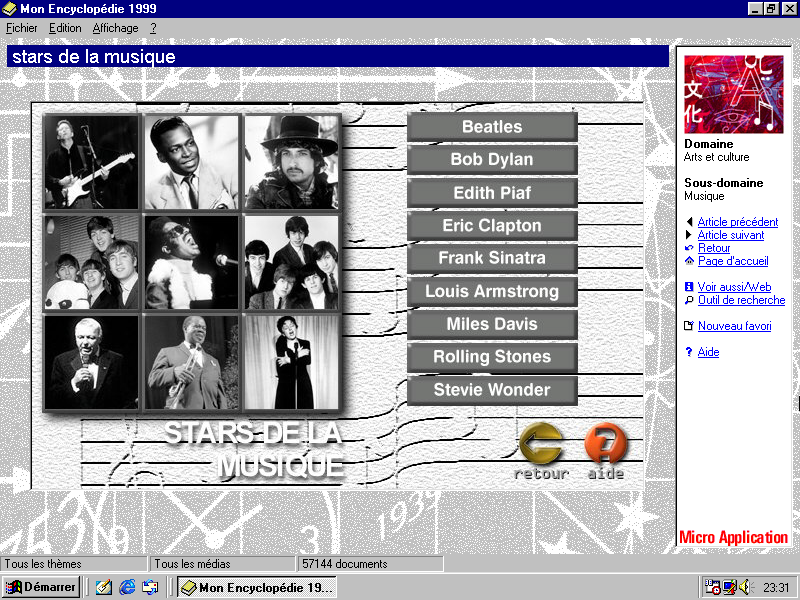This screenshot has height=600, width=800.
Task: Select the Bob Dylan button
Action: (x=492, y=160)
